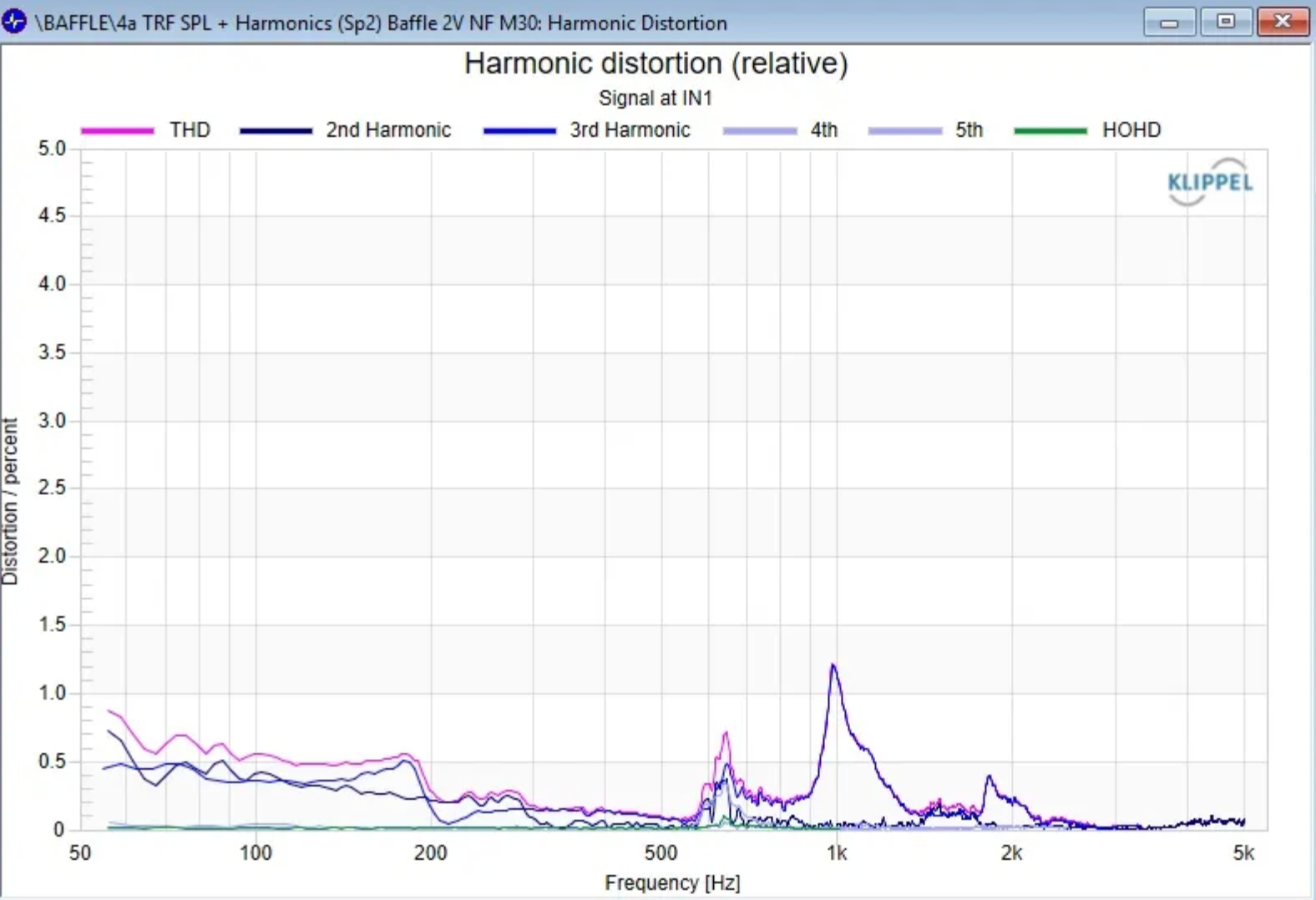Click the "2.0" distortion axis tick label

pos(52,556)
